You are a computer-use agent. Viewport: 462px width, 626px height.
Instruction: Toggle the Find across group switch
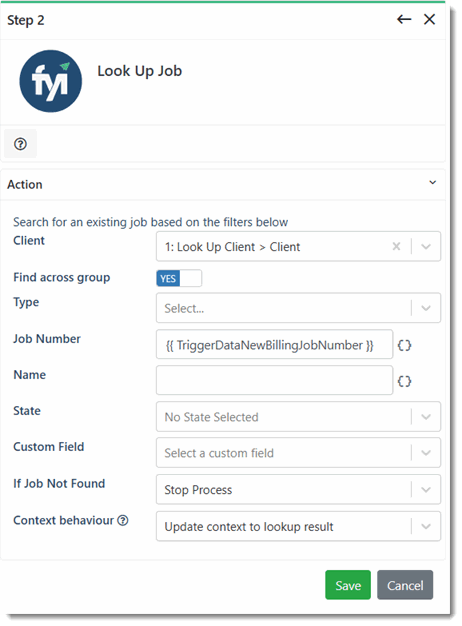click(x=179, y=278)
